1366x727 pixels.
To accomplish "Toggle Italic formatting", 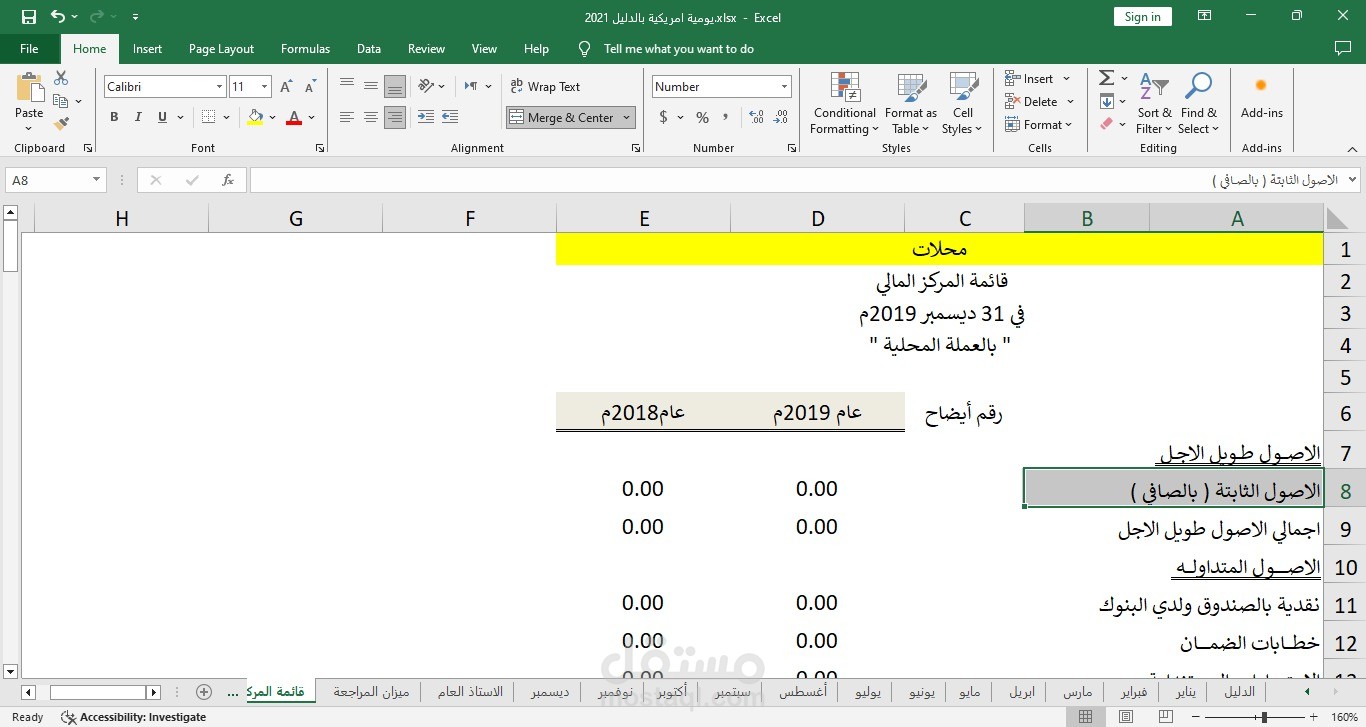I will [137, 117].
